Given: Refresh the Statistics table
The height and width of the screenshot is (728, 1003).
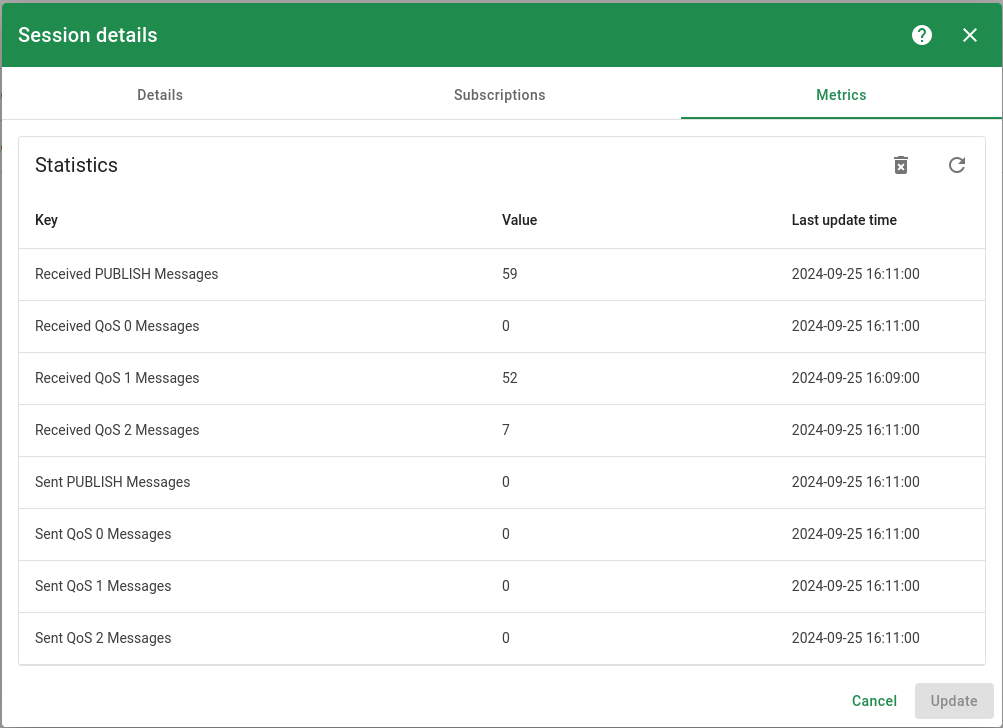Looking at the screenshot, I should coord(957,165).
